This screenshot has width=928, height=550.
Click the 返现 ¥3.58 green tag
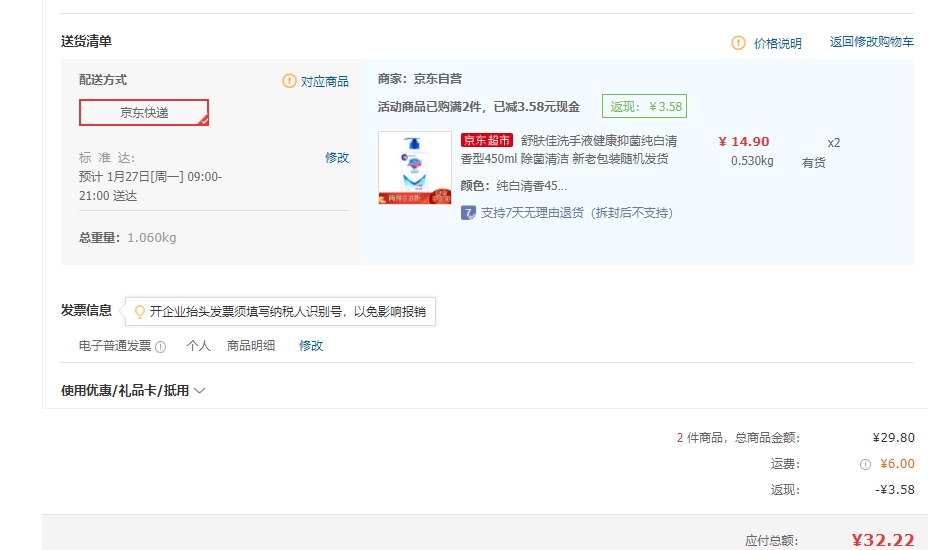coord(645,107)
